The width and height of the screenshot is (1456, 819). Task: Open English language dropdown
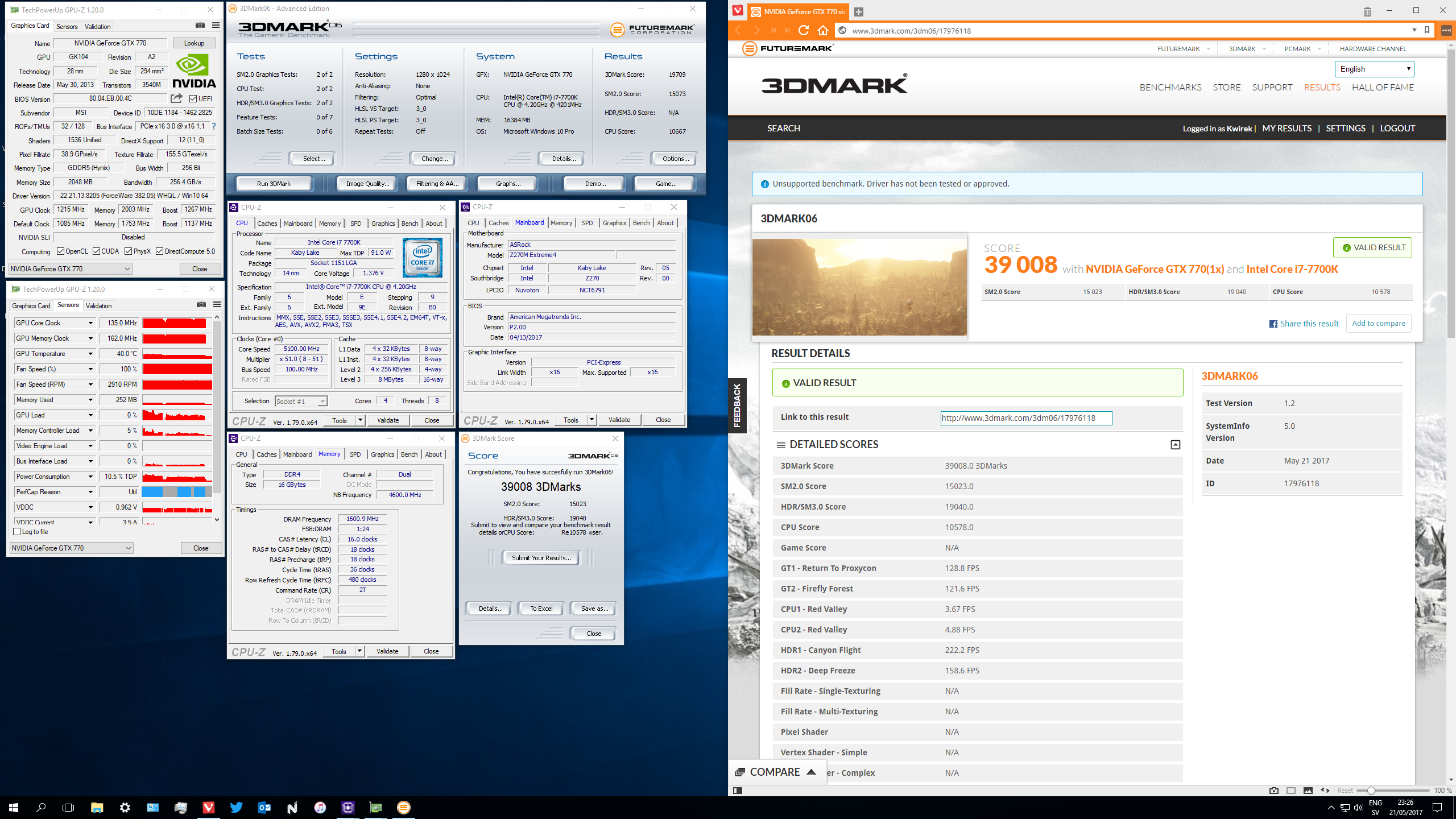tap(1375, 69)
